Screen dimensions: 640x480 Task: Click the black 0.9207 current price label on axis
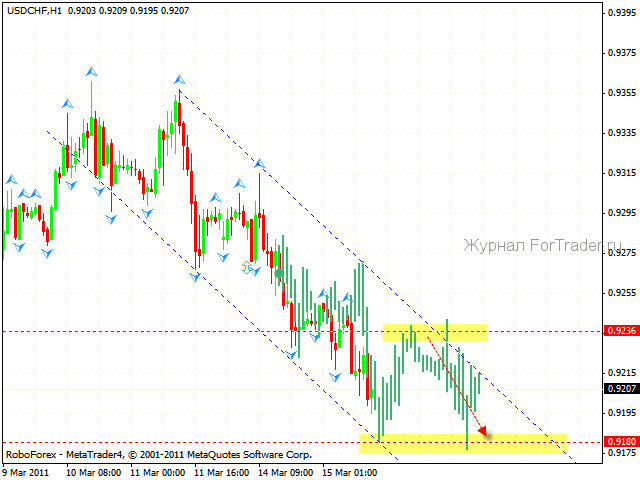pos(621,389)
